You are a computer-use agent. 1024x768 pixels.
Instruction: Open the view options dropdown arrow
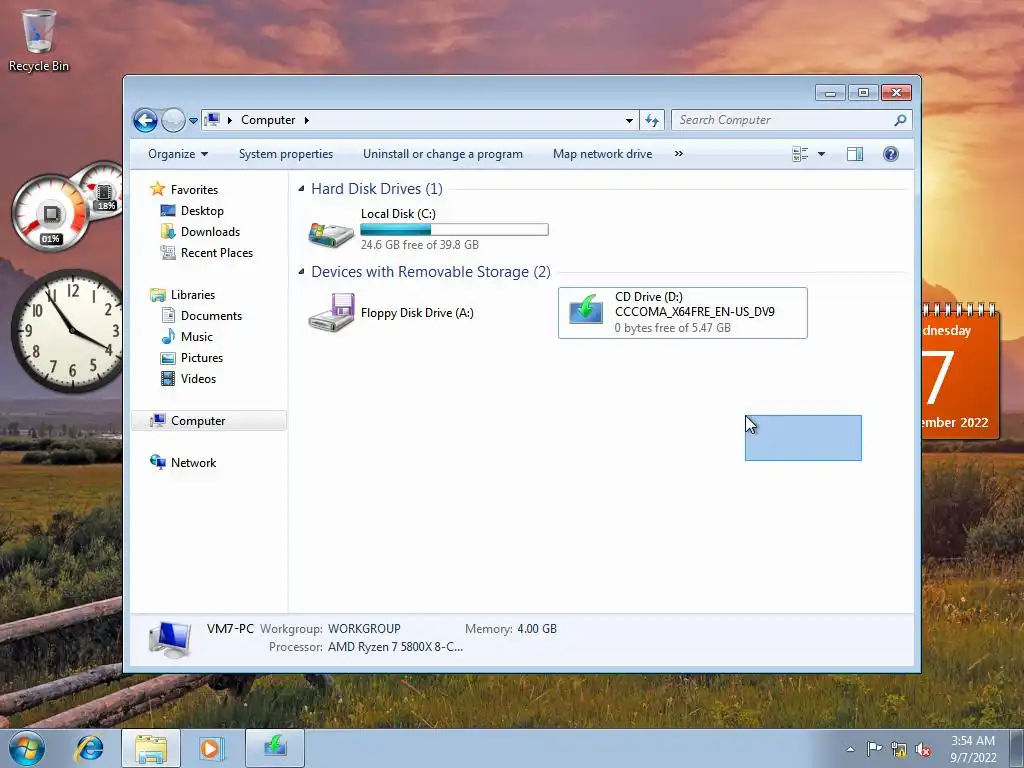pyautogui.click(x=822, y=154)
